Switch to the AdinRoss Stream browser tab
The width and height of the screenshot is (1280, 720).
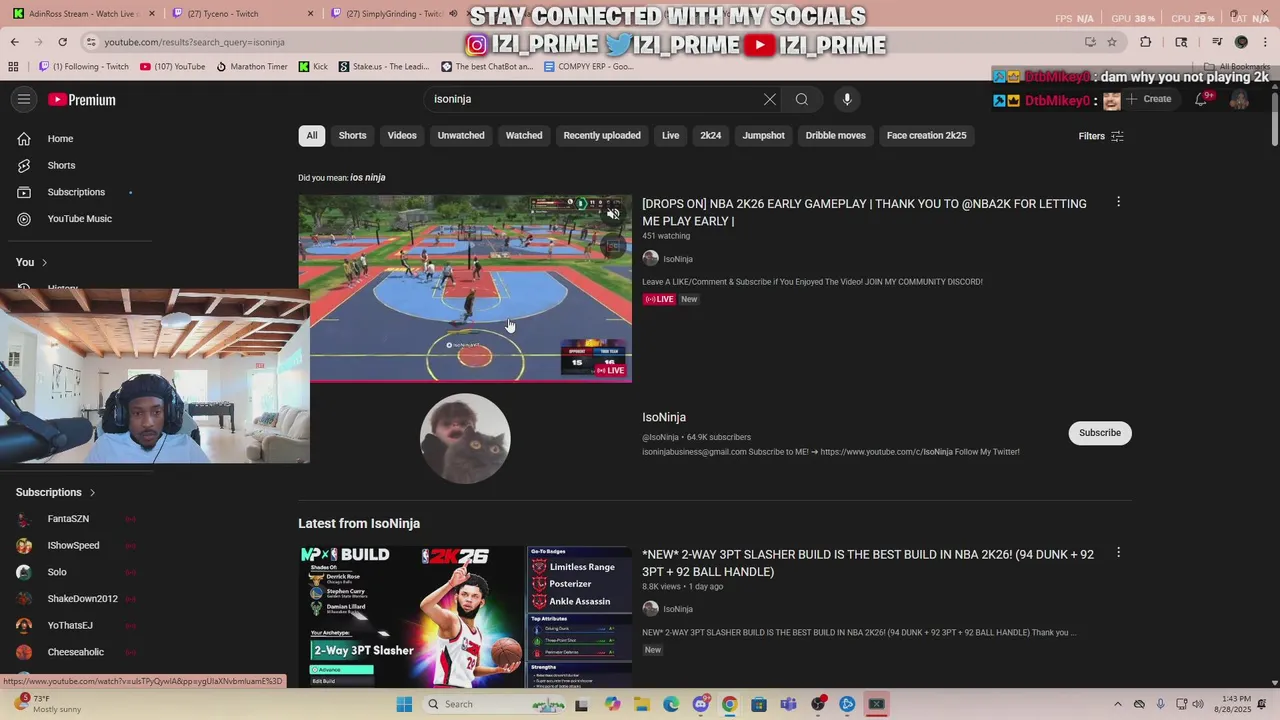pos(82,14)
